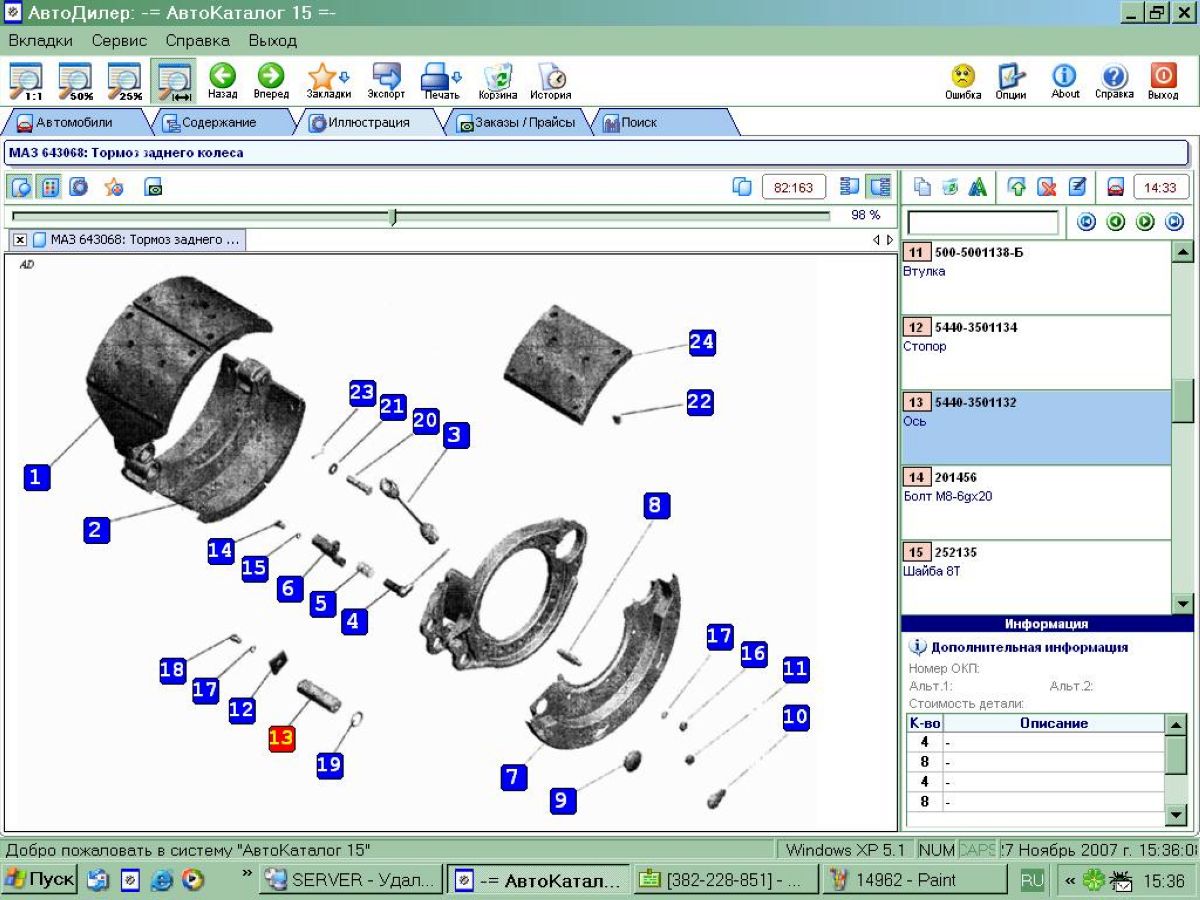Go to previous part navigation button
The image size is (1200, 900).
[1116, 222]
